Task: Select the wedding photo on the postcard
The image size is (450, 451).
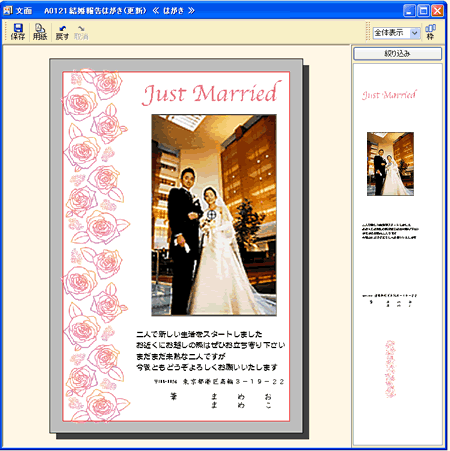Action: (214, 215)
